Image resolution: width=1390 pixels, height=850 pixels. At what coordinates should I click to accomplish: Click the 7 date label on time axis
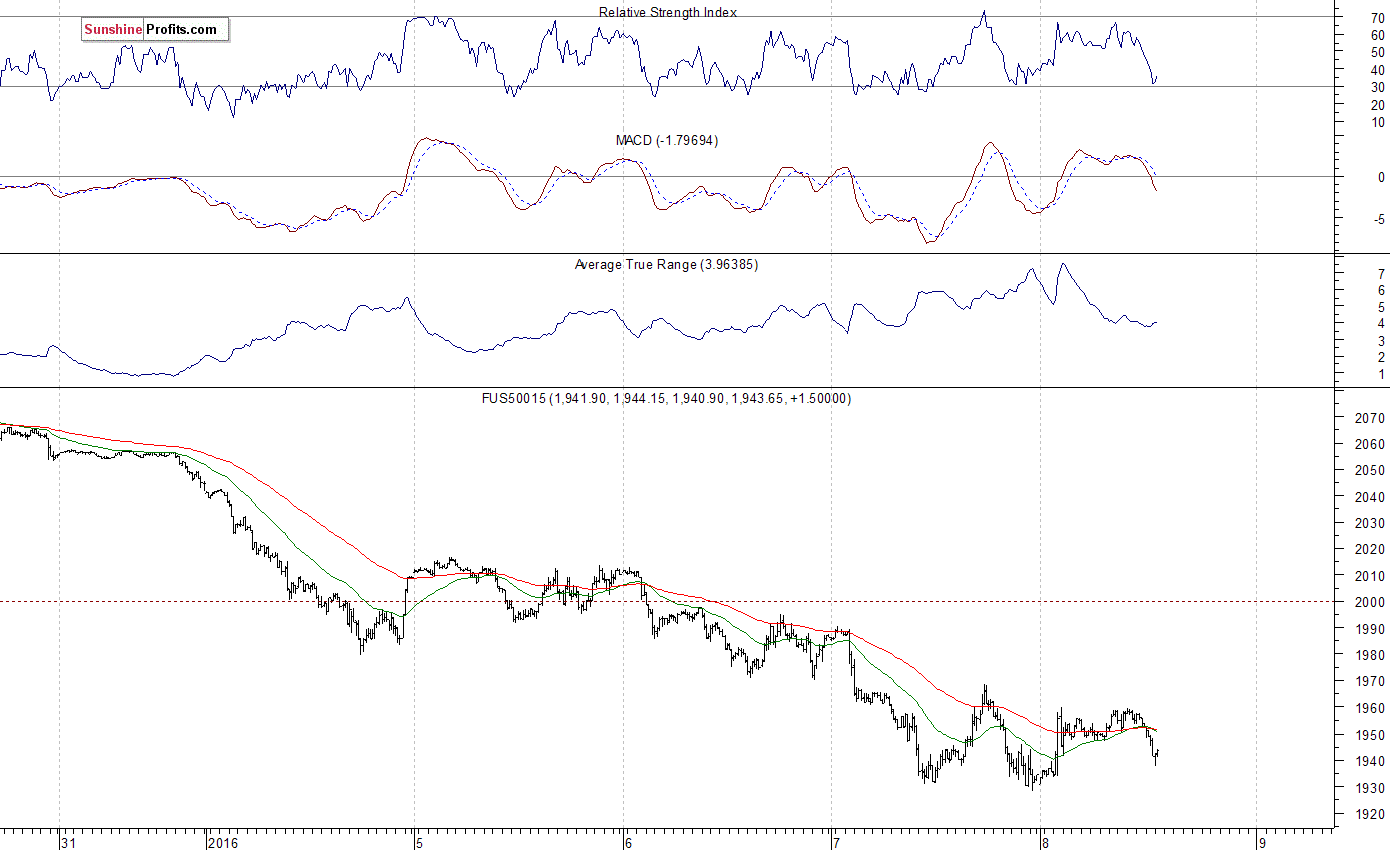point(838,842)
